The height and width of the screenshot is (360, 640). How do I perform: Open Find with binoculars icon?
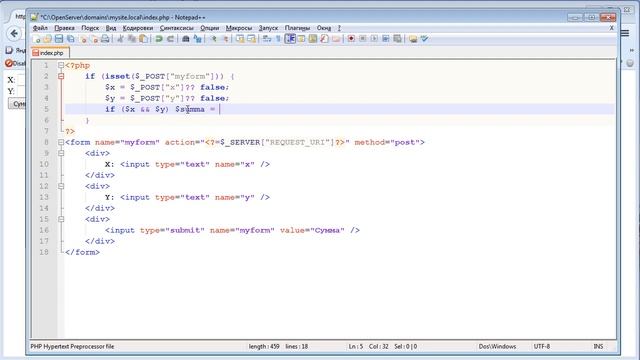(186, 39)
